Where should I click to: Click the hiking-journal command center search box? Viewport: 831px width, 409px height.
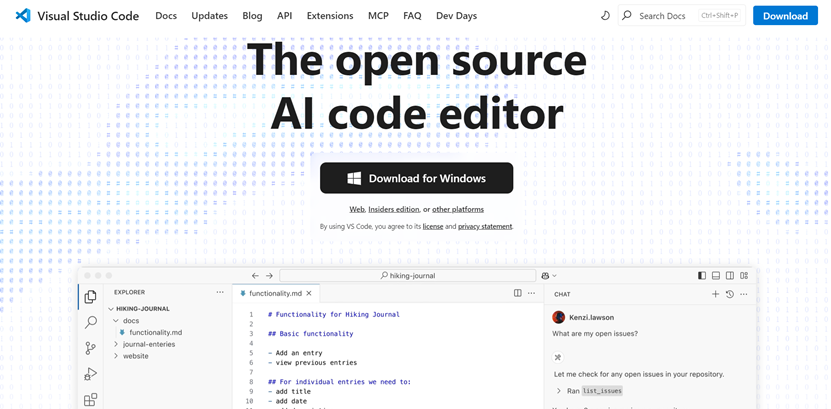coord(408,275)
